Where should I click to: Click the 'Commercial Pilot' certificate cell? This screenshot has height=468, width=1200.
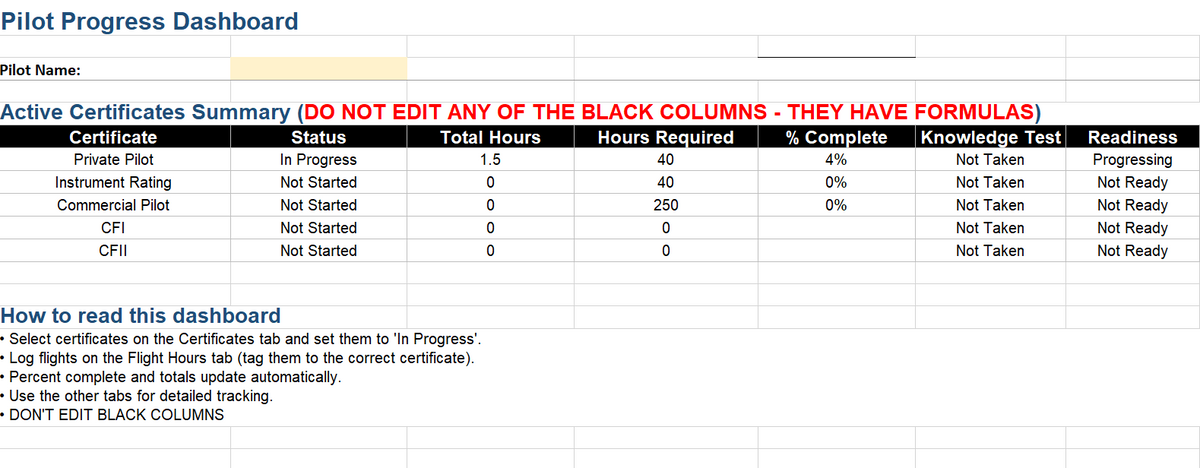click(115, 205)
